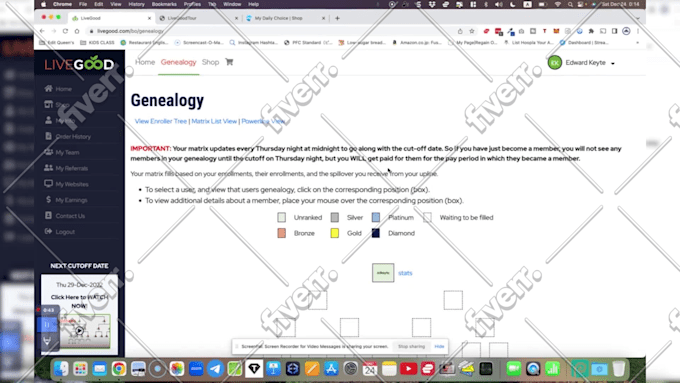Click the stats link beside the top member box

pyautogui.click(x=405, y=273)
